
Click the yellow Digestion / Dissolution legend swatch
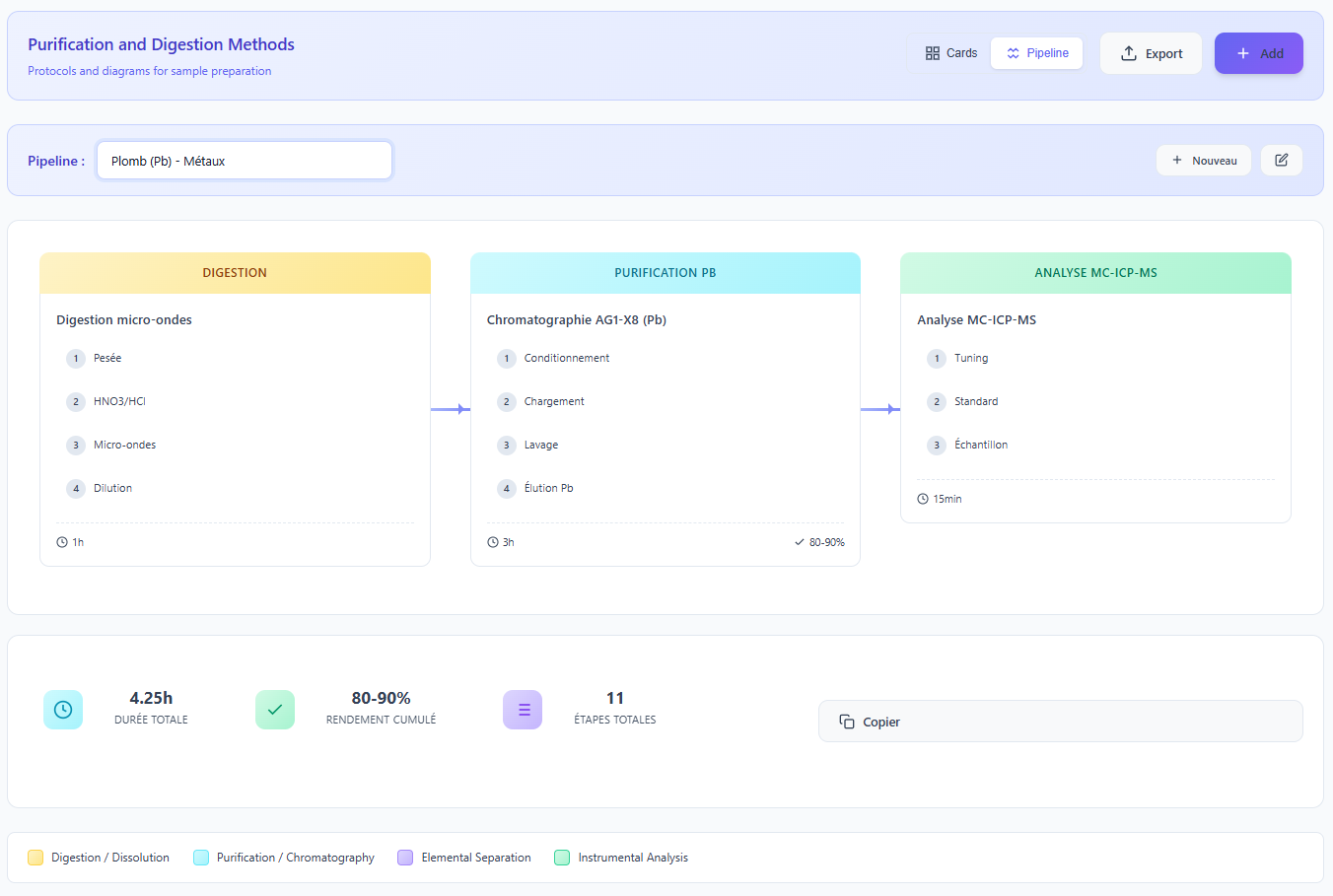[x=35, y=858]
